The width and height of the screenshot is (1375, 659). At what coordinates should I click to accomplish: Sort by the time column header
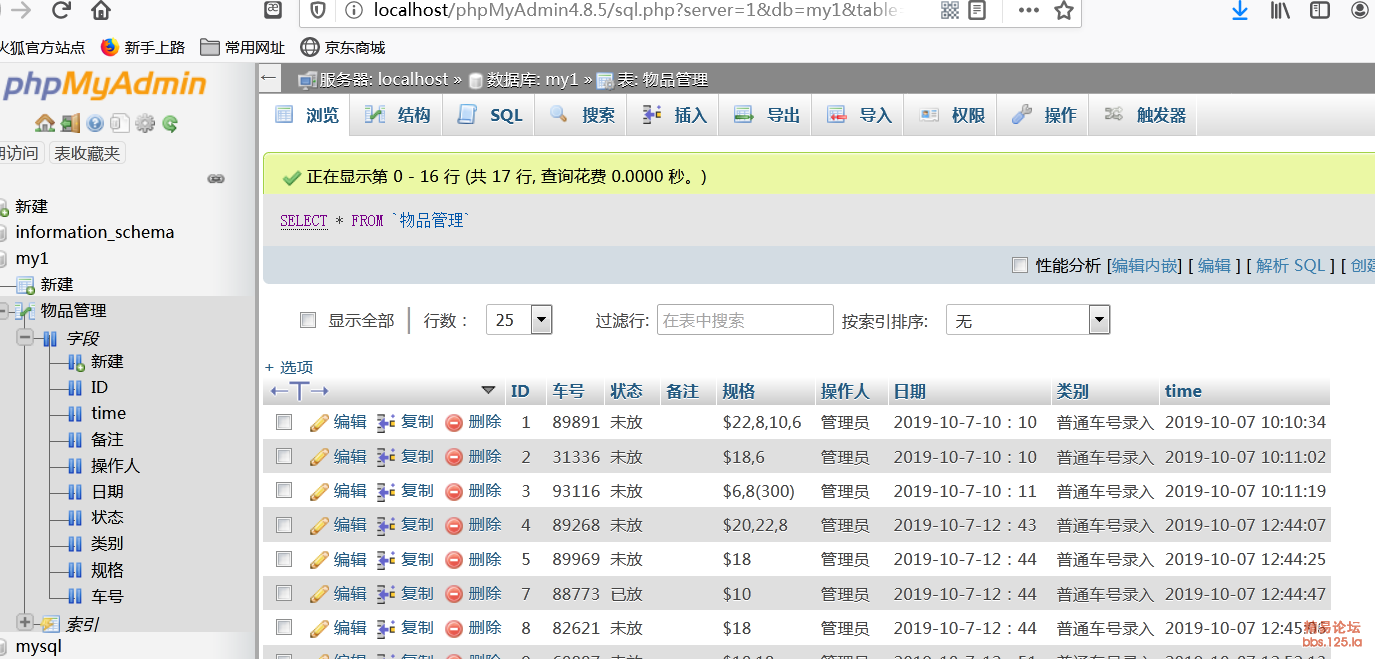click(1183, 391)
